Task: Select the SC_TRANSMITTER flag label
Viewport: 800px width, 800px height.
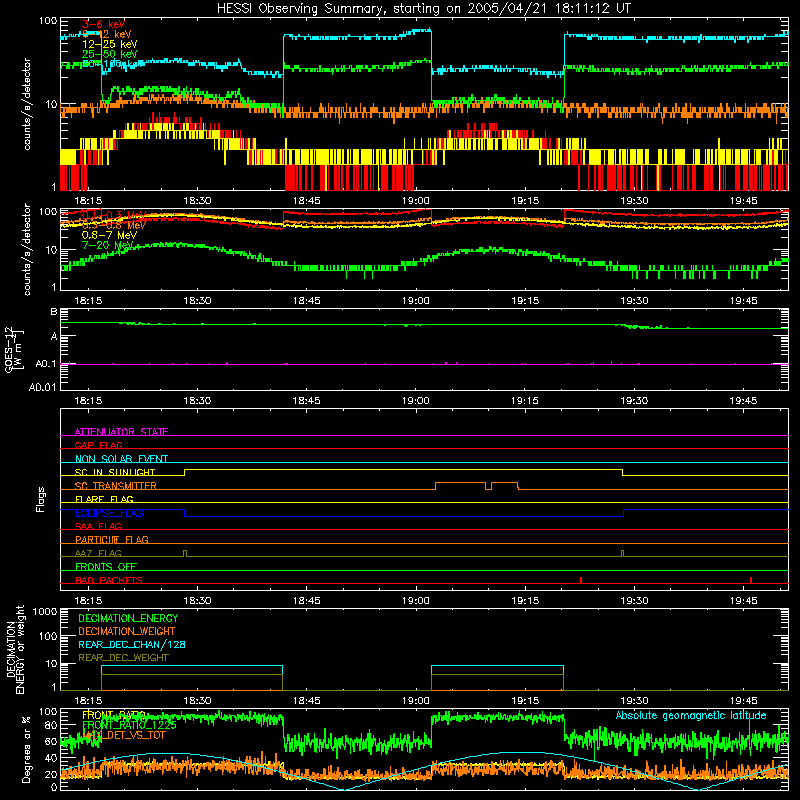Action: point(115,485)
